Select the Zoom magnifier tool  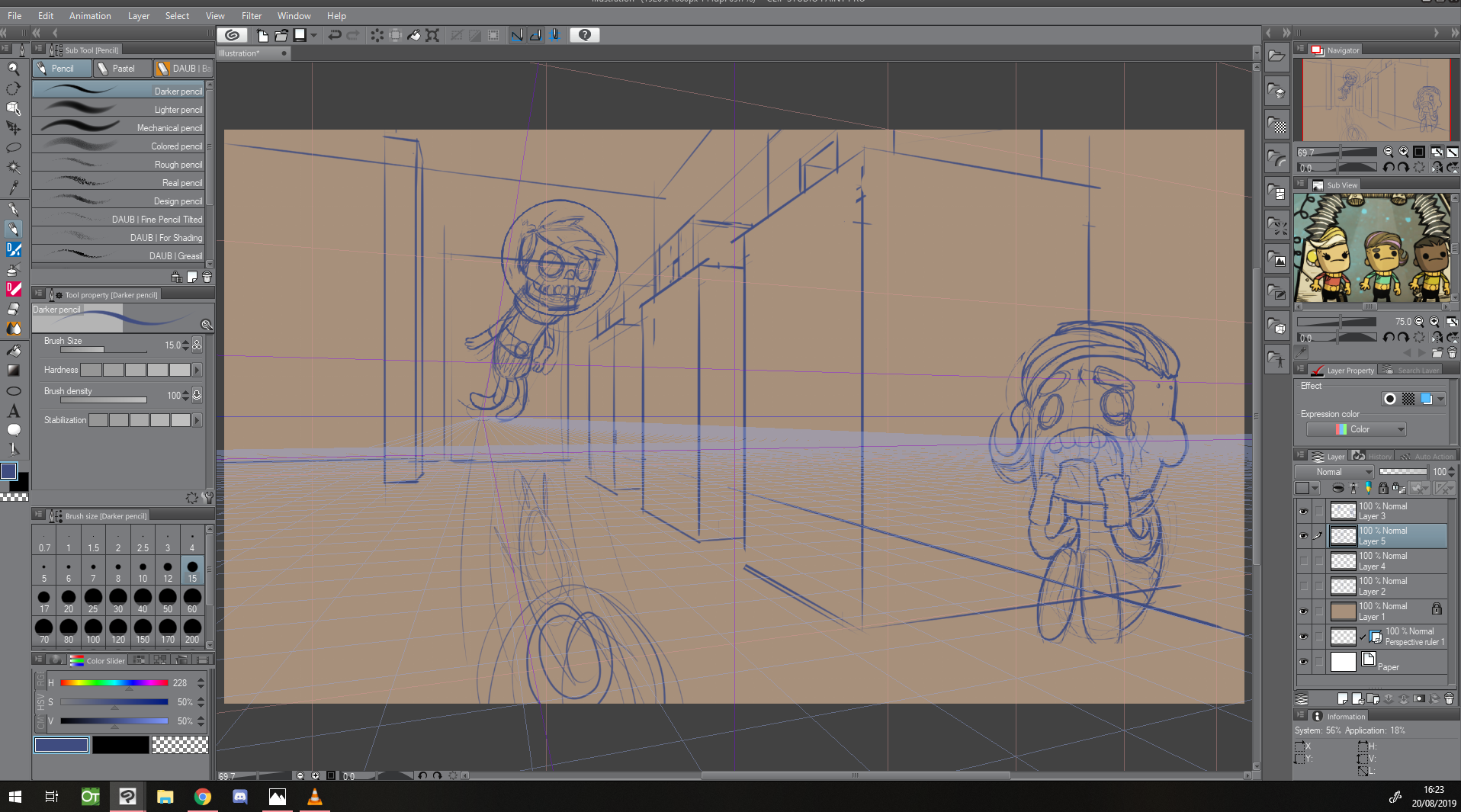tap(13, 69)
